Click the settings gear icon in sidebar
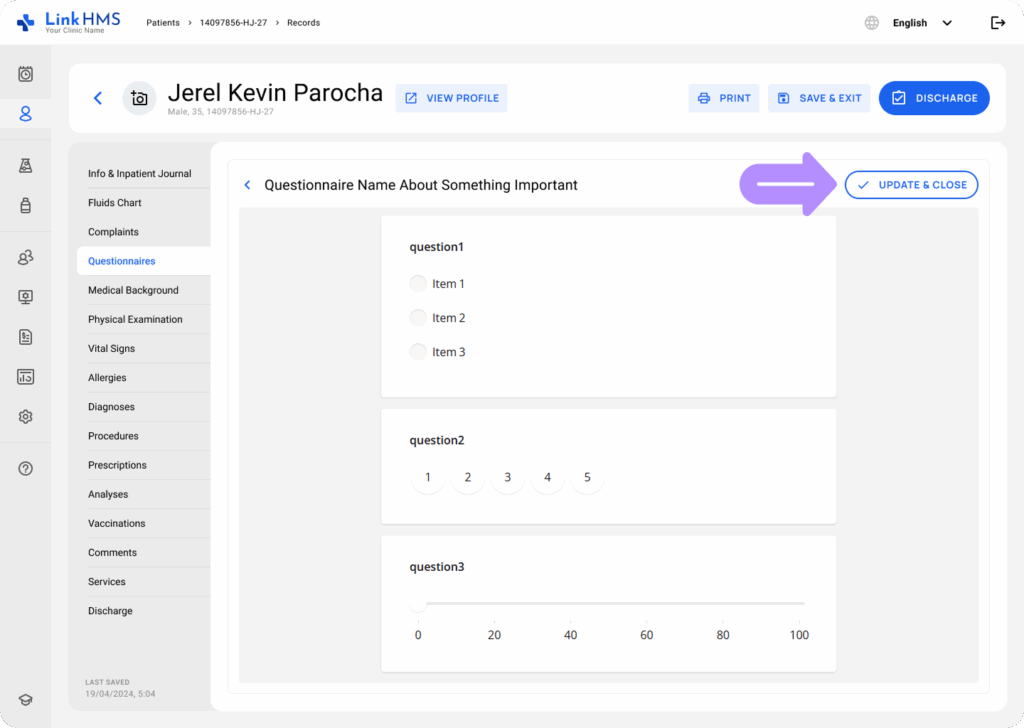Viewport: 1024px width, 728px height. pos(26,417)
